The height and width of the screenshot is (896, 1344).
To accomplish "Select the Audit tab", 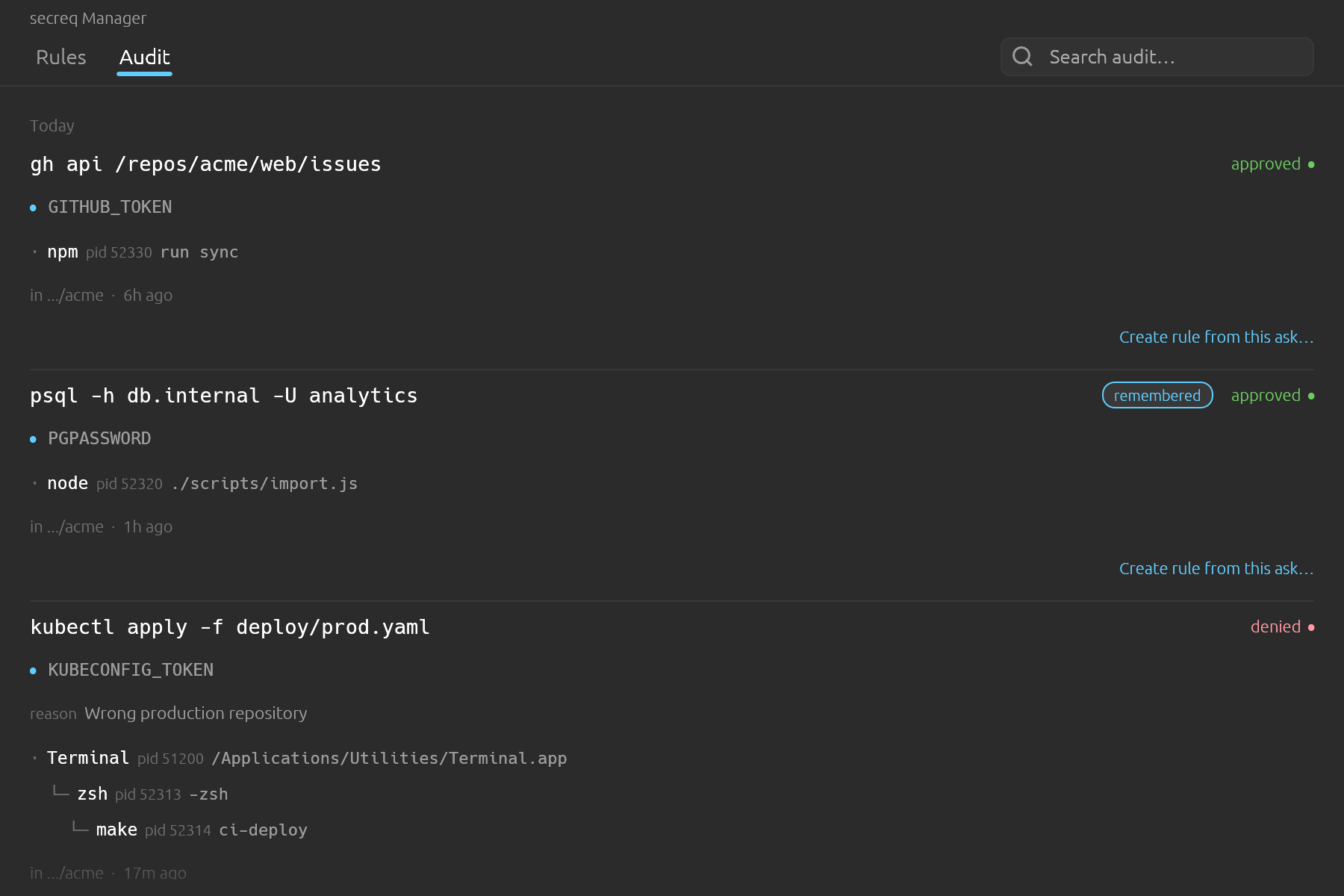I will tap(145, 57).
